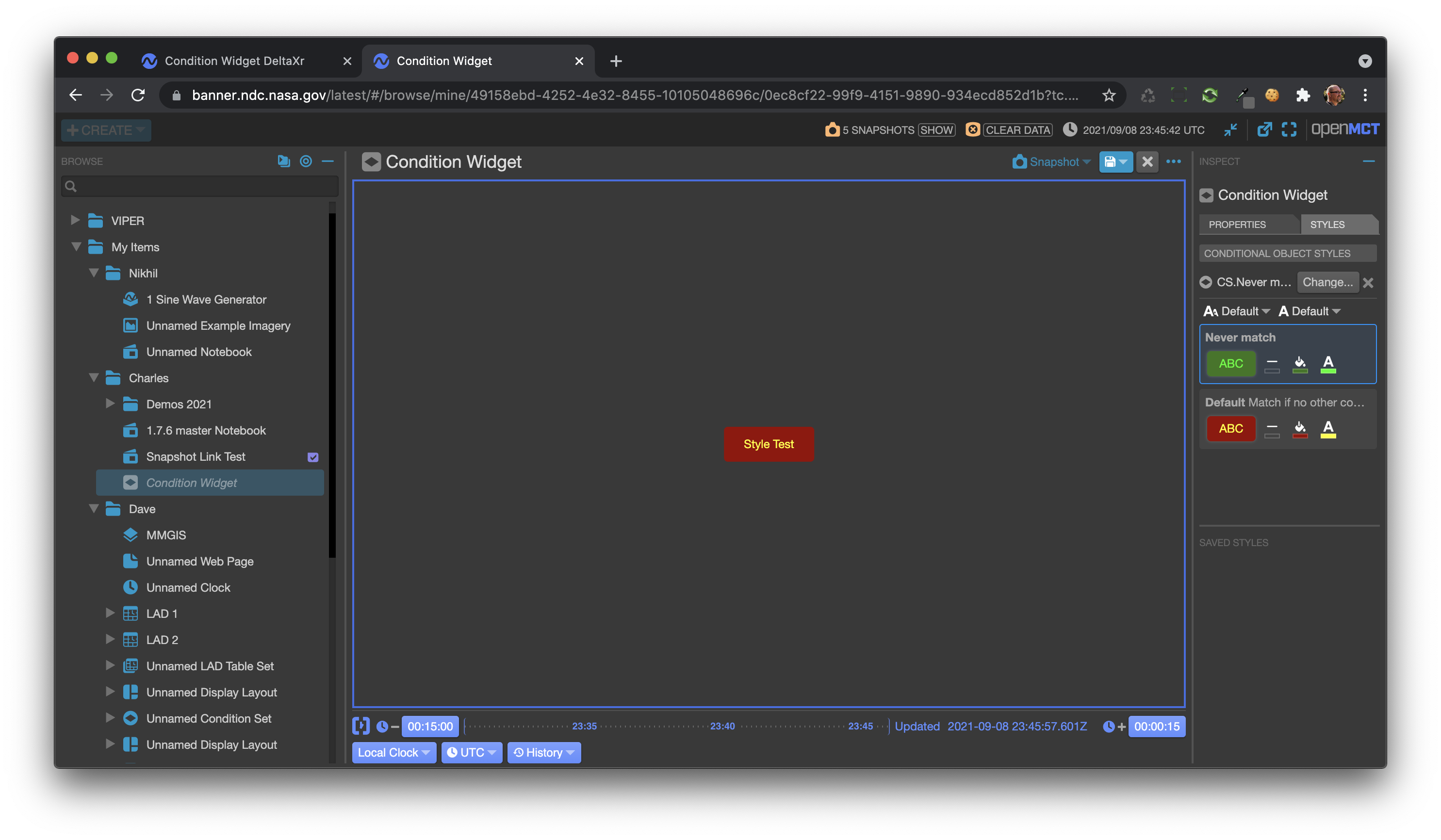Collapse panes using the shrink-arrows icon
The width and height of the screenshot is (1441, 840).
tap(1230, 129)
